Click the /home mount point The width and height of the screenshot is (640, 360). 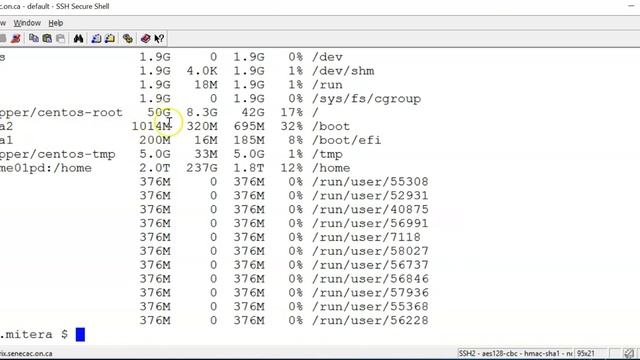click(331, 168)
